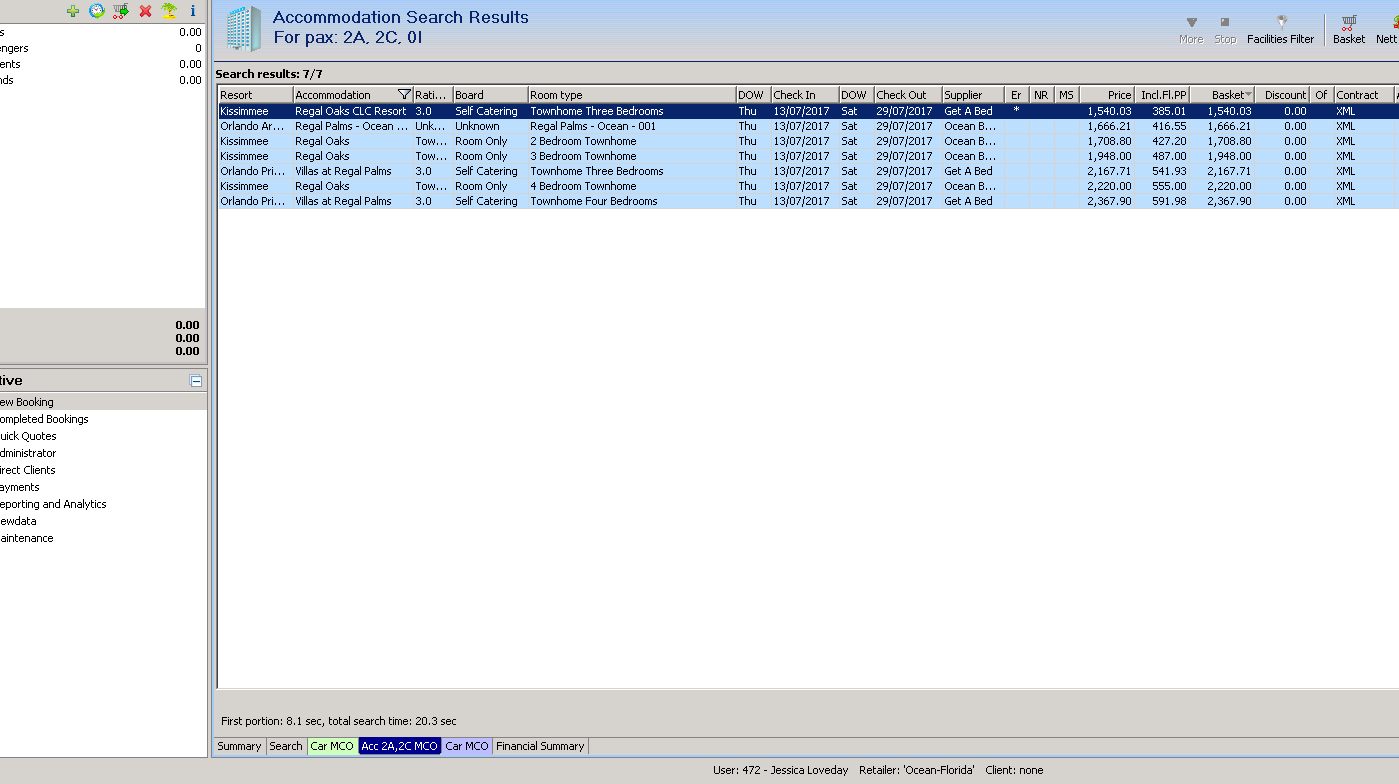Click the 1,666.21 price cell
Viewport: 1399px width, 784px height.
tap(1107, 126)
